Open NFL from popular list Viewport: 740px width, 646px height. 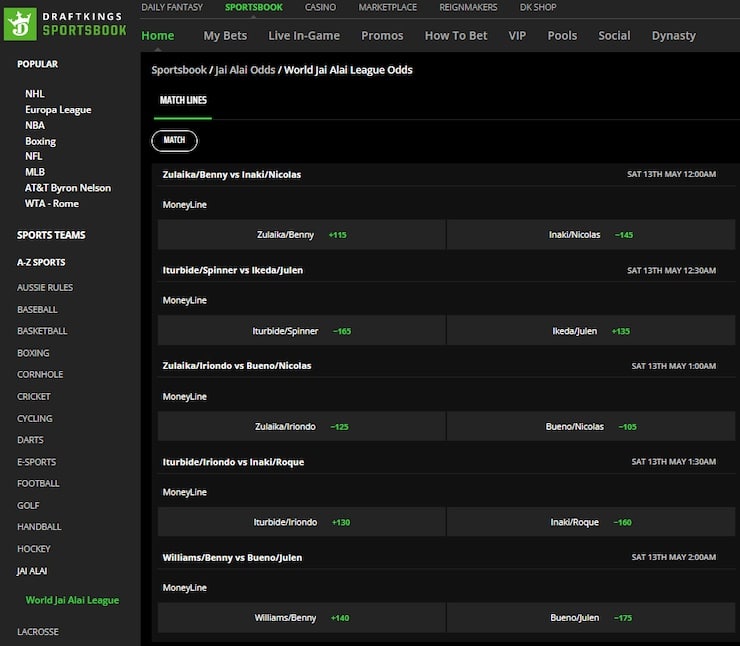[x=34, y=156]
